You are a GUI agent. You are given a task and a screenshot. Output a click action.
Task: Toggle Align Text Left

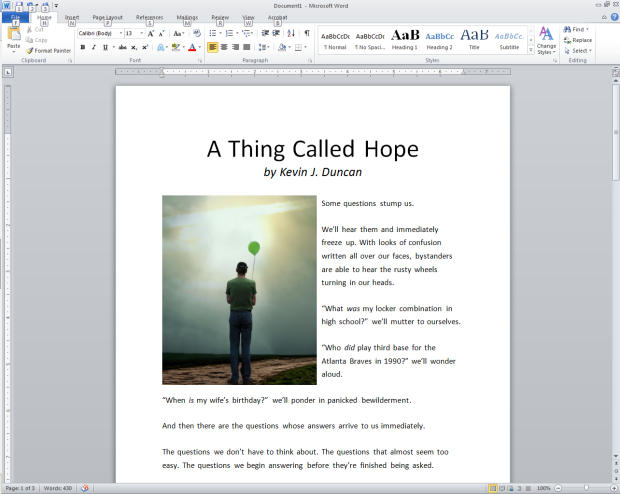click(x=213, y=47)
